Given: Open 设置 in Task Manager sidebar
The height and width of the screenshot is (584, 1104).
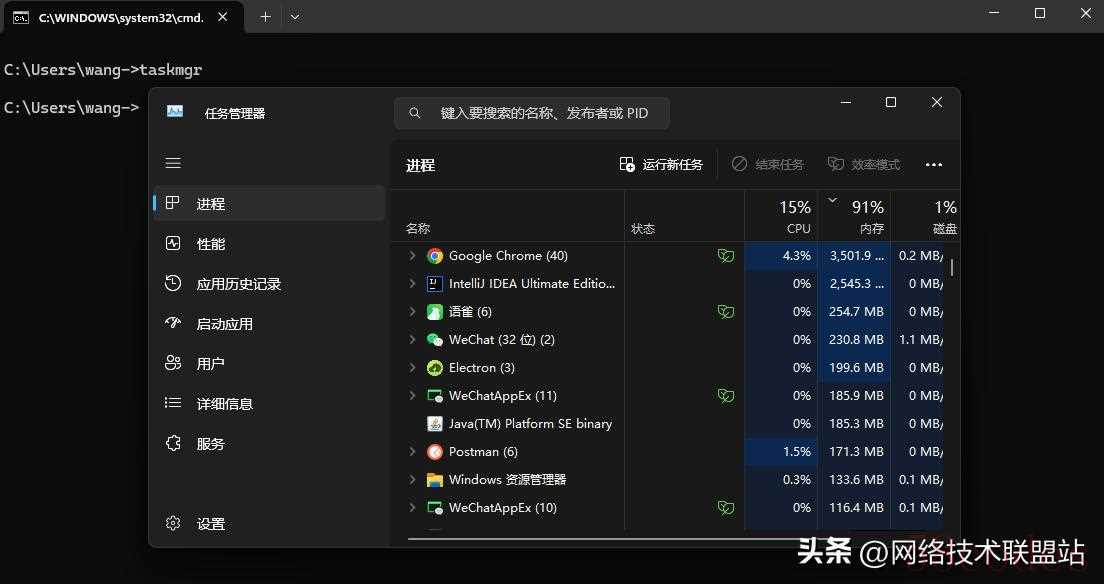Looking at the screenshot, I should click(x=210, y=524).
